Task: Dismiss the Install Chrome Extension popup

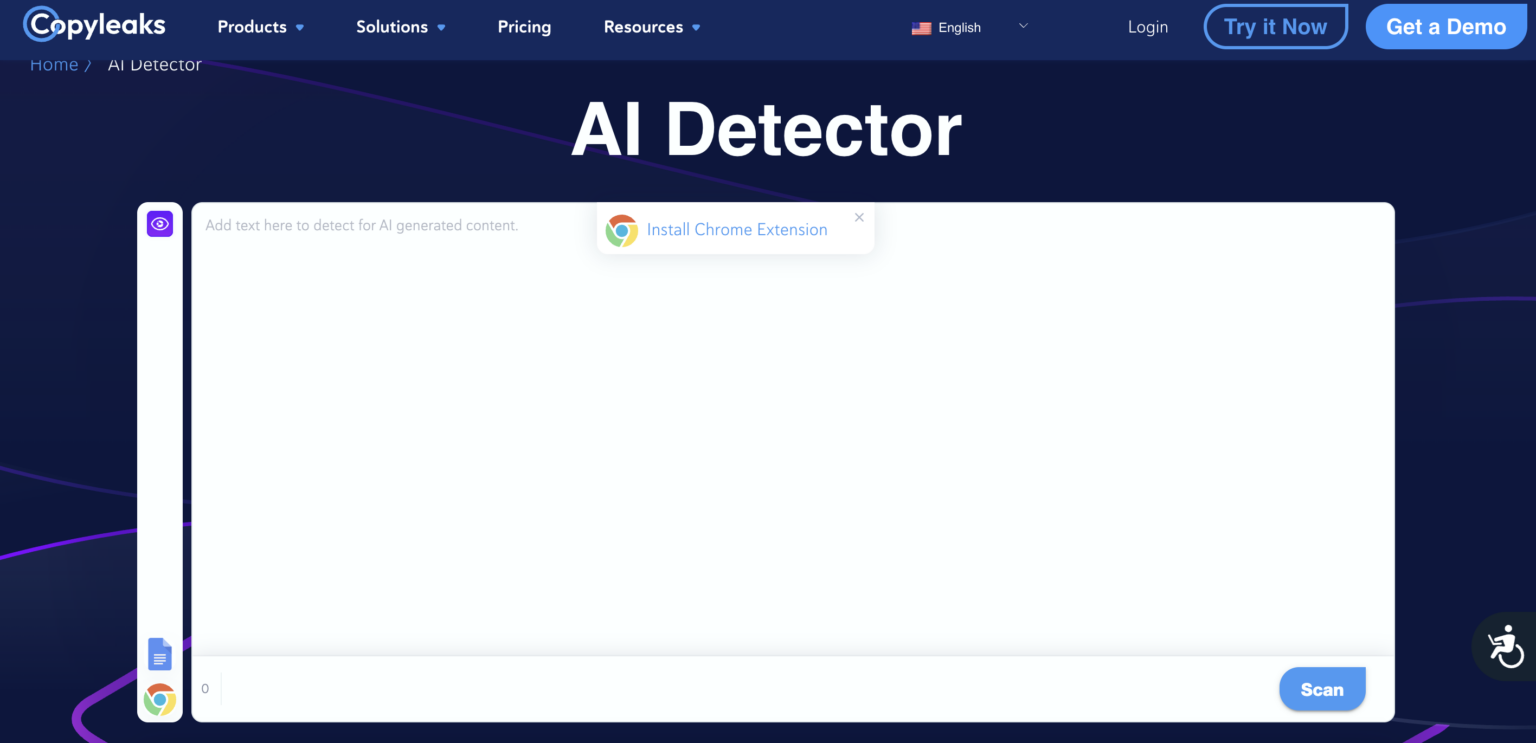Action: coord(859,217)
